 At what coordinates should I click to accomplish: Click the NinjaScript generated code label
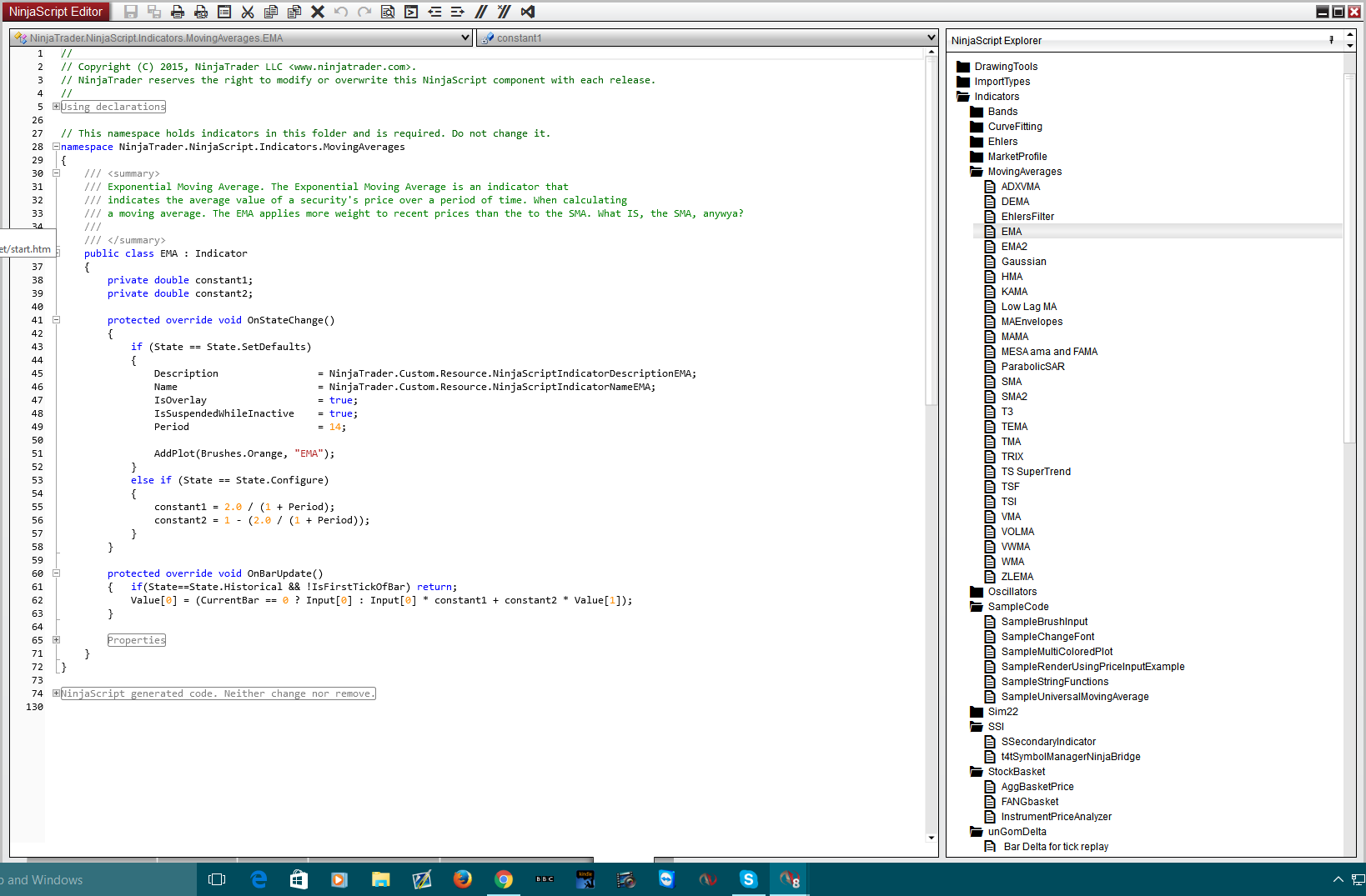click(x=218, y=693)
